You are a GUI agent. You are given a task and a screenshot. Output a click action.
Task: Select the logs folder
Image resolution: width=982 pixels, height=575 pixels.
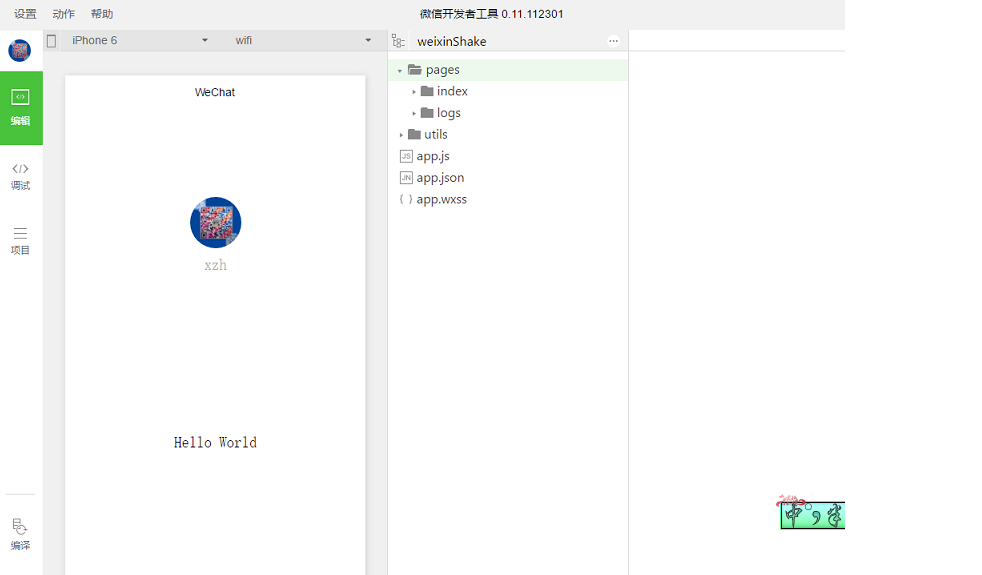[x=508, y=113]
